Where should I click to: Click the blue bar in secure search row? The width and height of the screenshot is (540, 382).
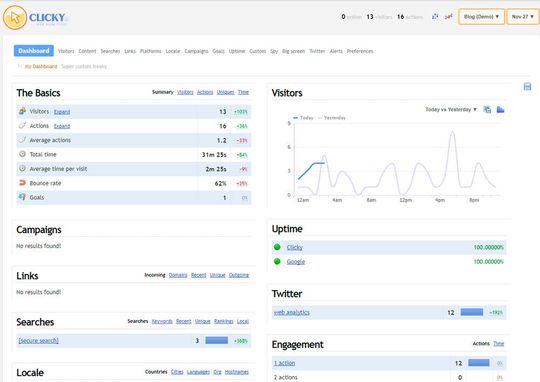[x=217, y=340]
